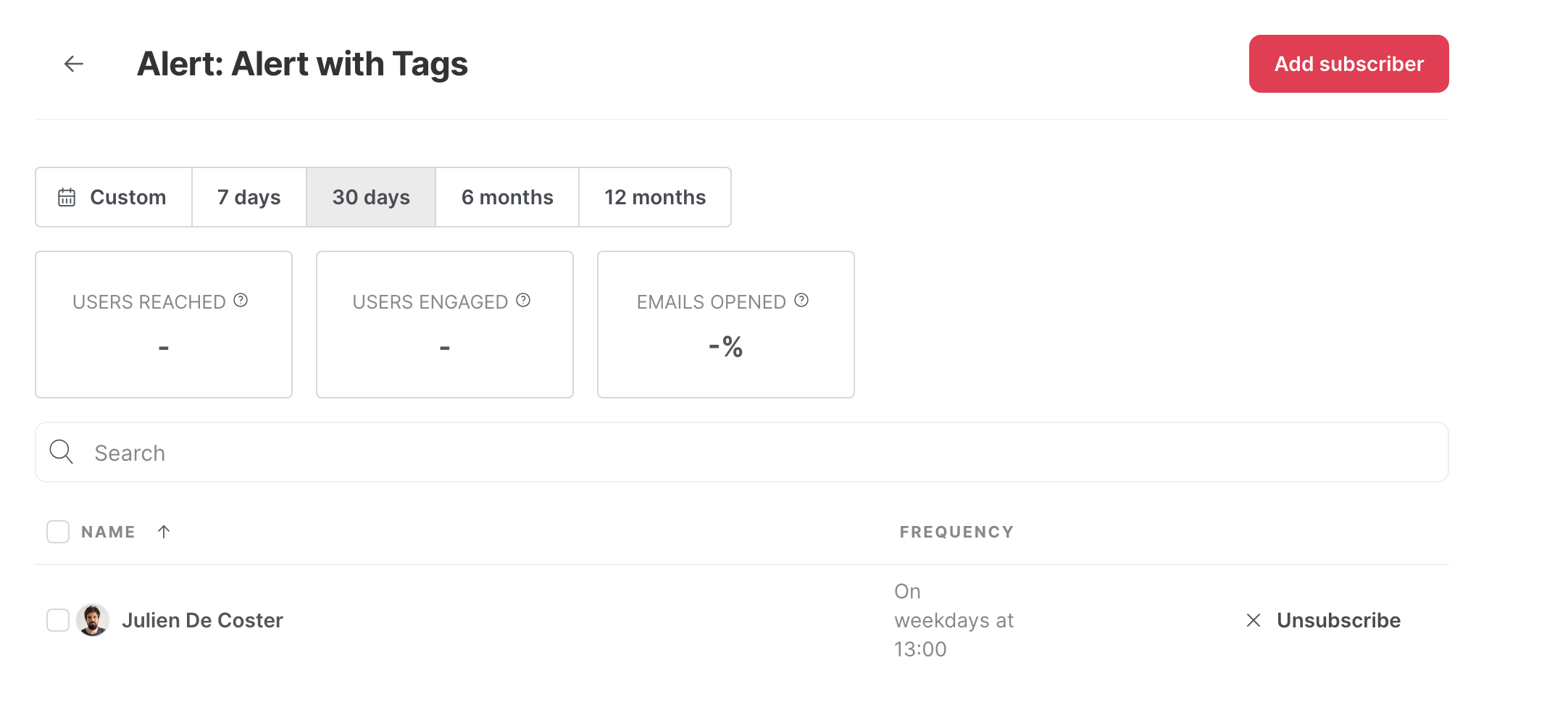Switch to the 6 months range
The image size is (1568, 710).
(x=507, y=197)
